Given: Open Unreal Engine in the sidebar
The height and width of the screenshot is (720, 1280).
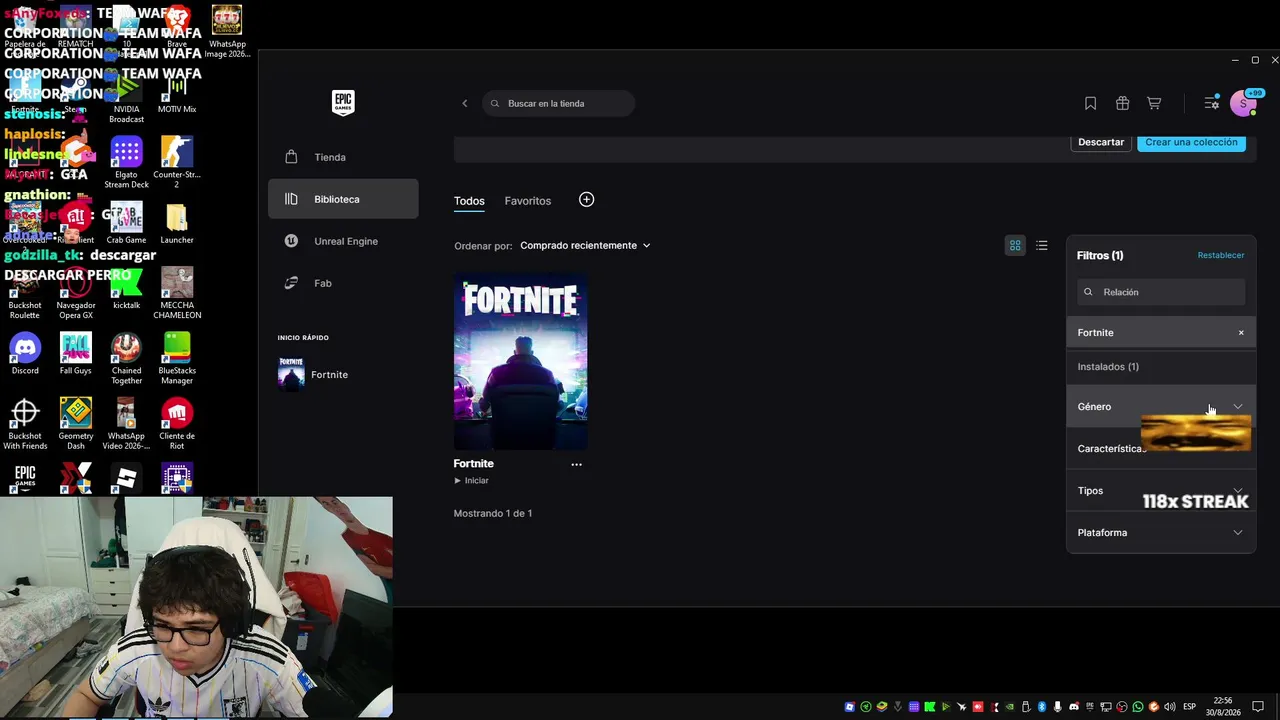Looking at the screenshot, I should coord(343,241).
